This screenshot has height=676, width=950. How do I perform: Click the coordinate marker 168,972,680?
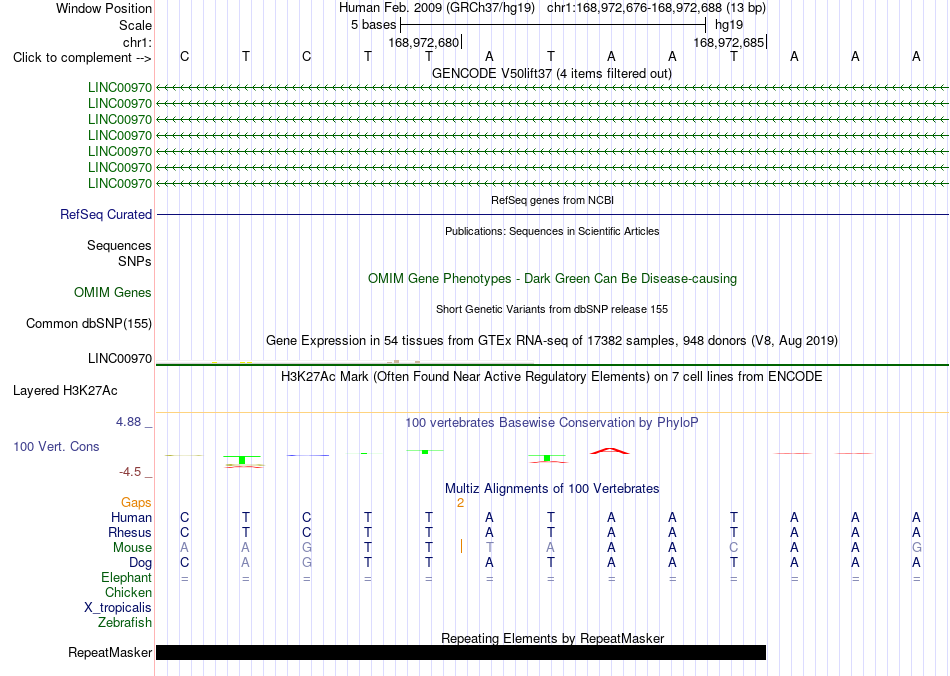pyautogui.click(x=424, y=42)
